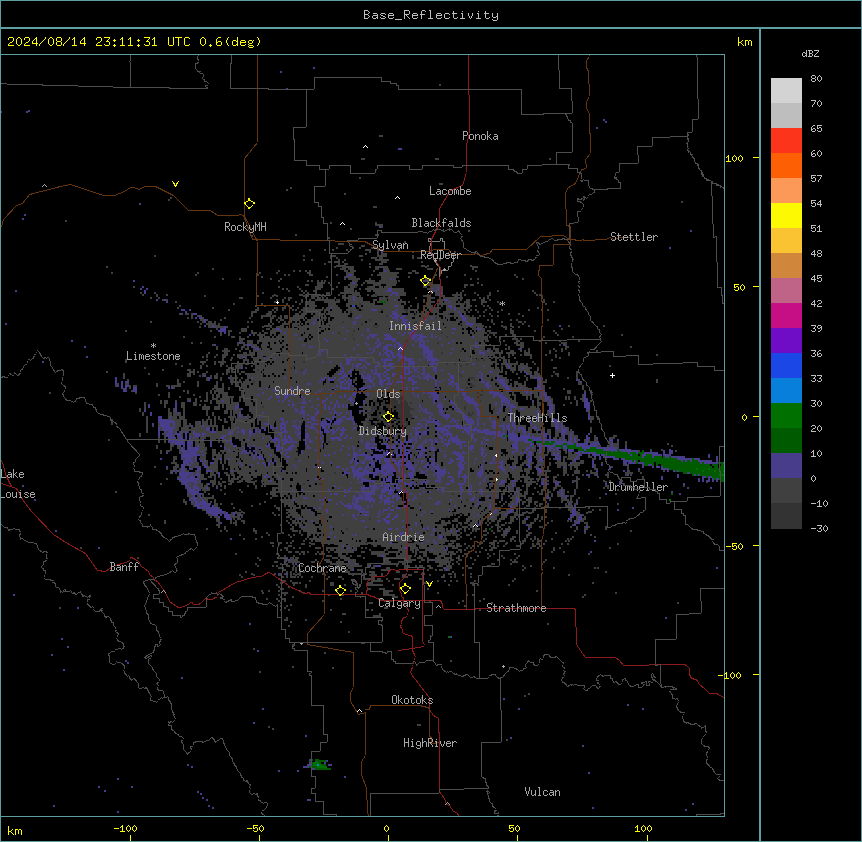Click the dark orange 60-57 dBZ legend swatch

[x=786, y=165]
